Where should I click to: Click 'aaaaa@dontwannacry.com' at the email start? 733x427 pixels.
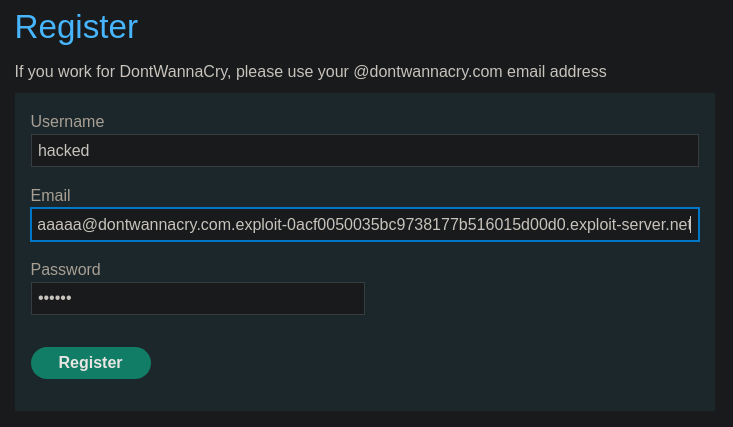133,225
